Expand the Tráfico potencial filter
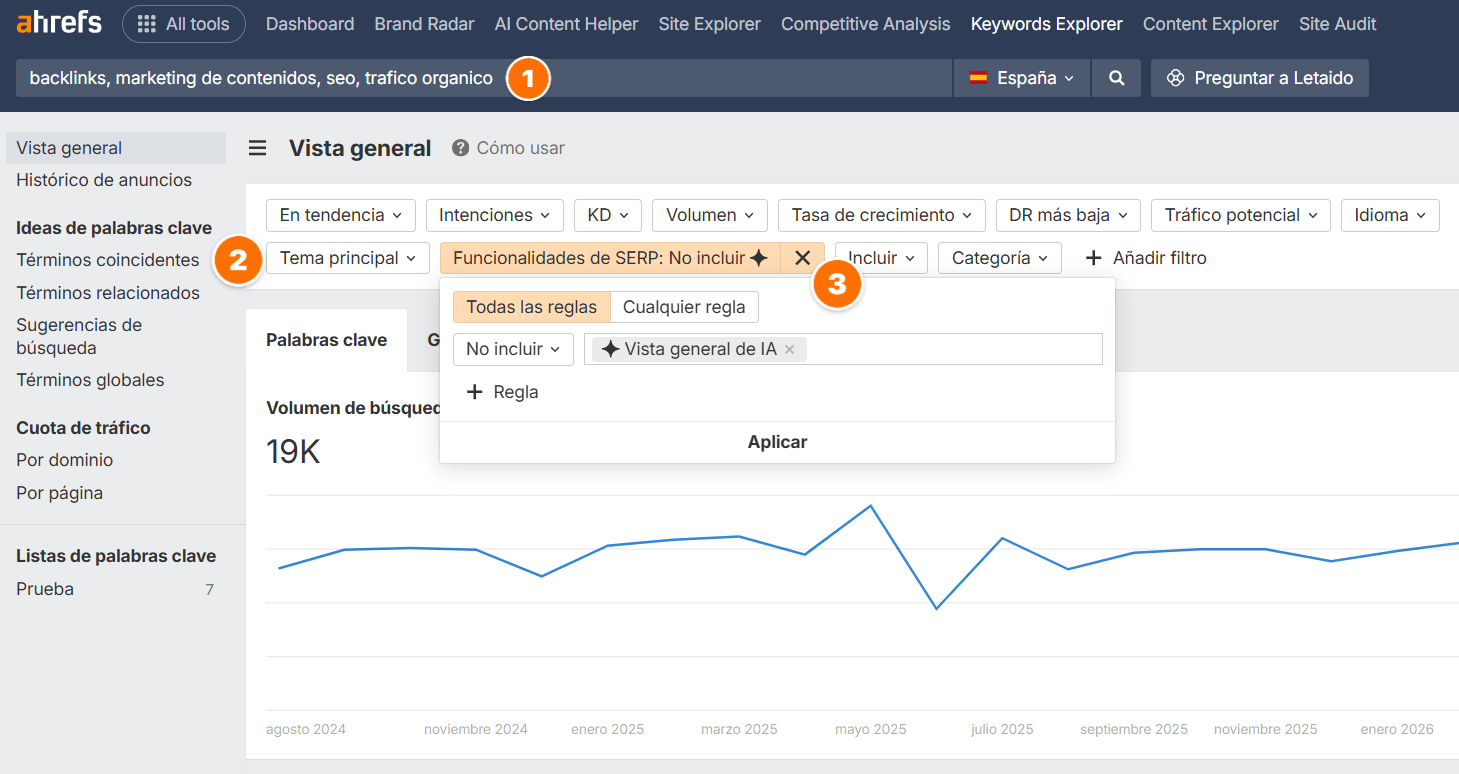The width and height of the screenshot is (1459, 774). (1241, 215)
